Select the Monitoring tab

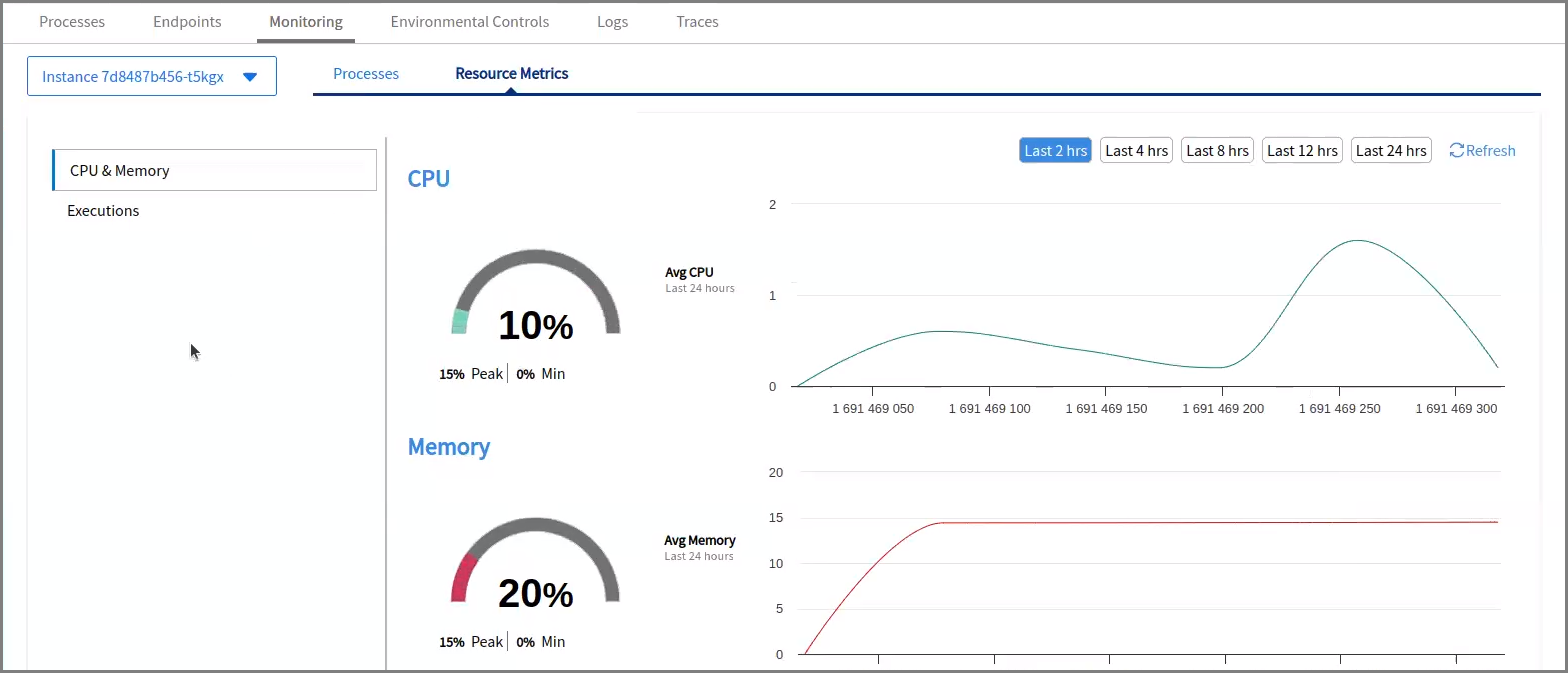pyautogui.click(x=306, y=21)
